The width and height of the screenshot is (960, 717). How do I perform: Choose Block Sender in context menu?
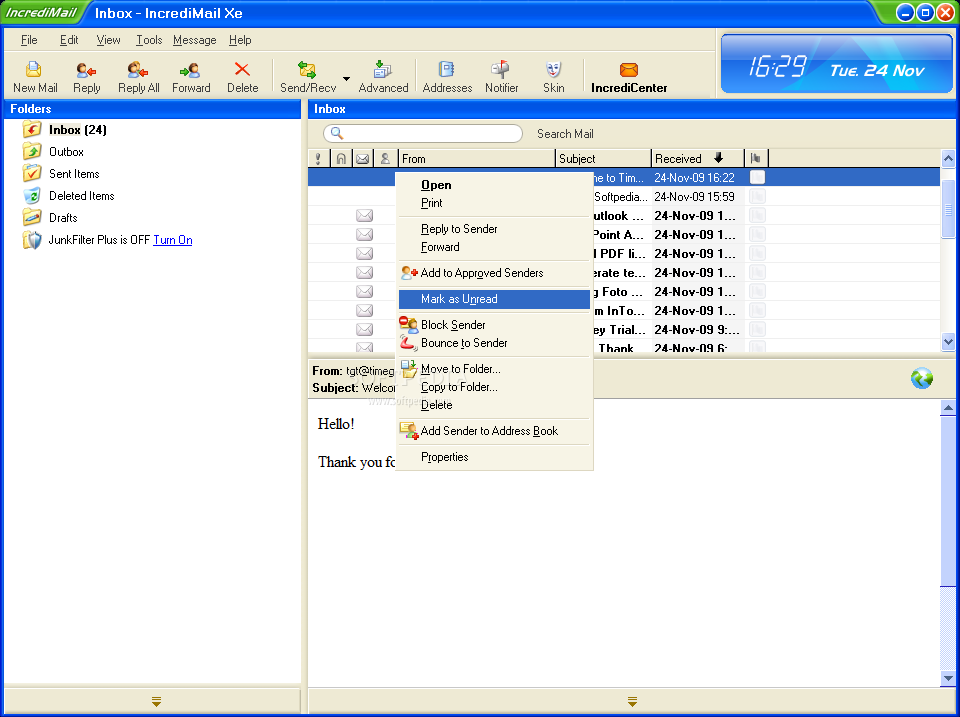pos(494,325)
